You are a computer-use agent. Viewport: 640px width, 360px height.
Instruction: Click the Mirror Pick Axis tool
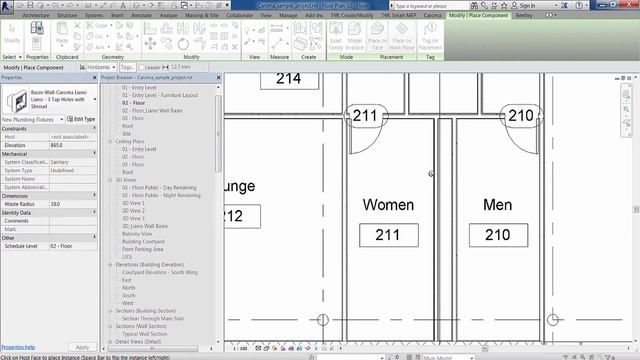[x=183, y=28]
